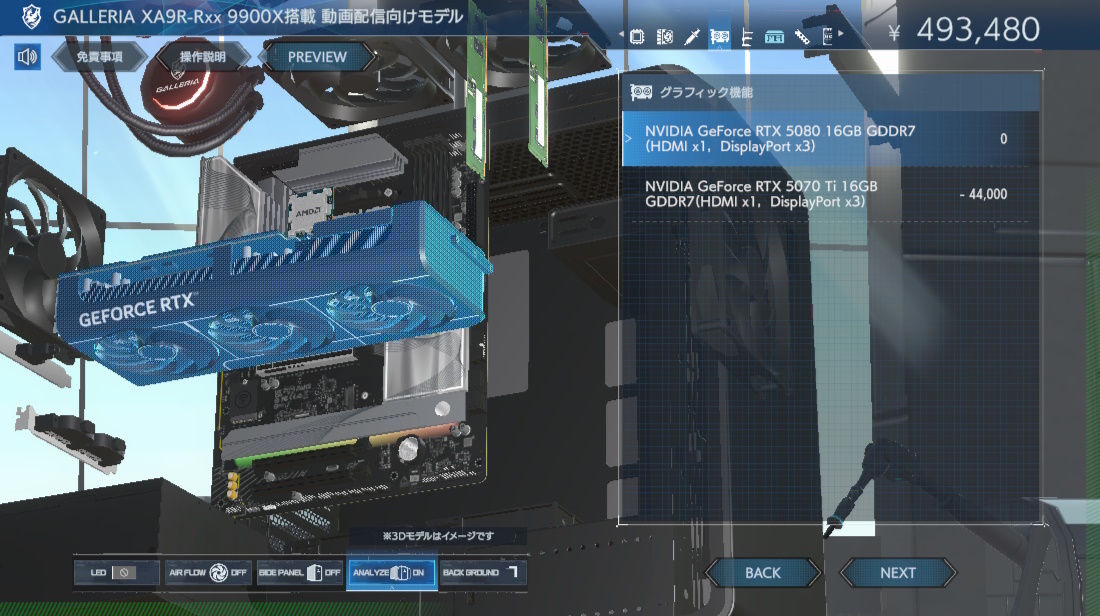Viewport: 1100px width, 616px height.
Task: Click the AMD CPU on the motherboard
Action: click(x=309, y=210)
